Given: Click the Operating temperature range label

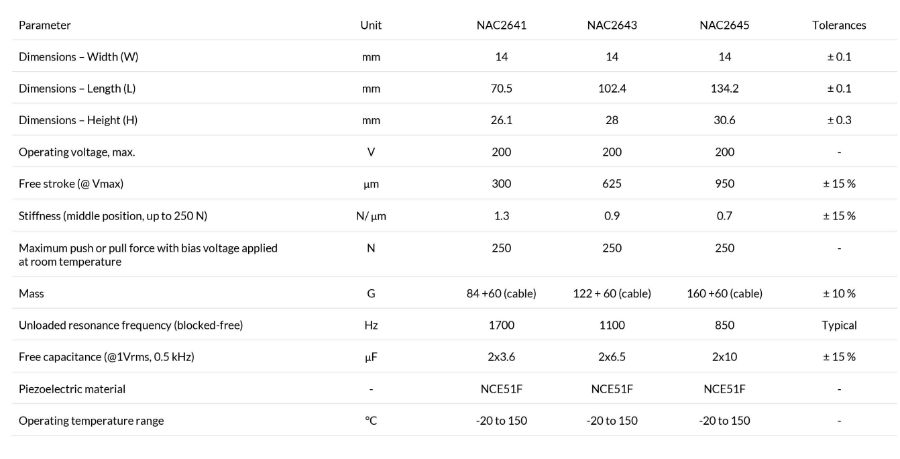Looking at the screenshot, I should tap(91, 421).
